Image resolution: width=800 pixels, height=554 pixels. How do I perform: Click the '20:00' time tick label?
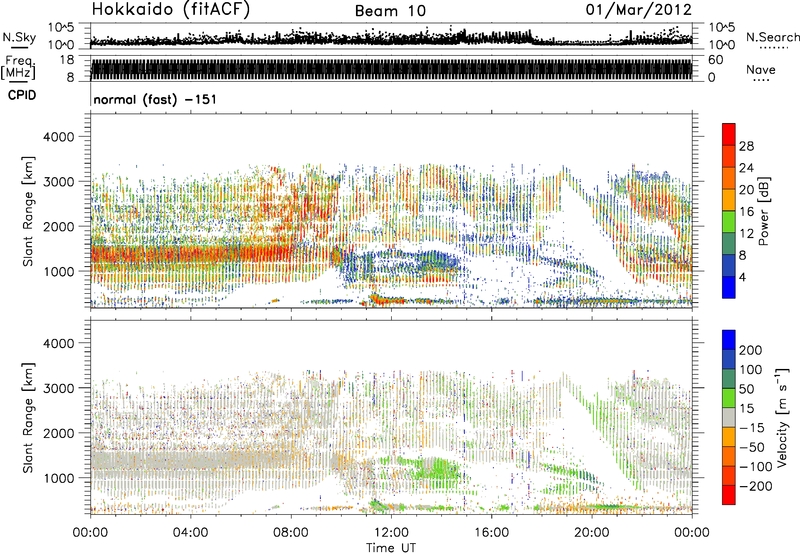[x=592, y=533]
